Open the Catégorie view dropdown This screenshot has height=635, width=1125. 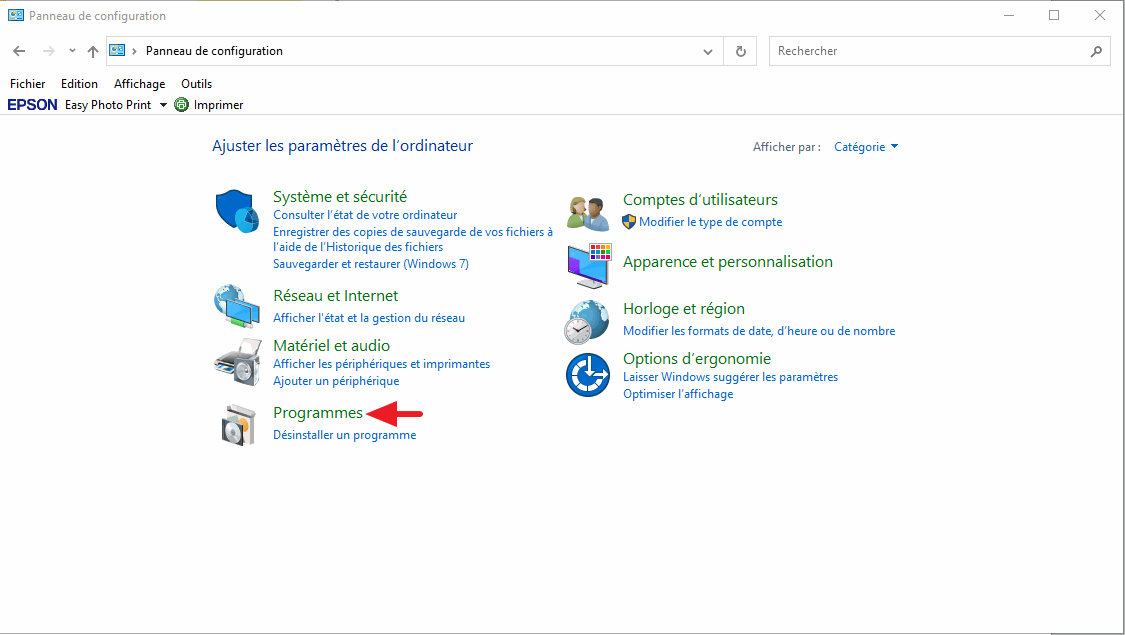coord(866,147)
